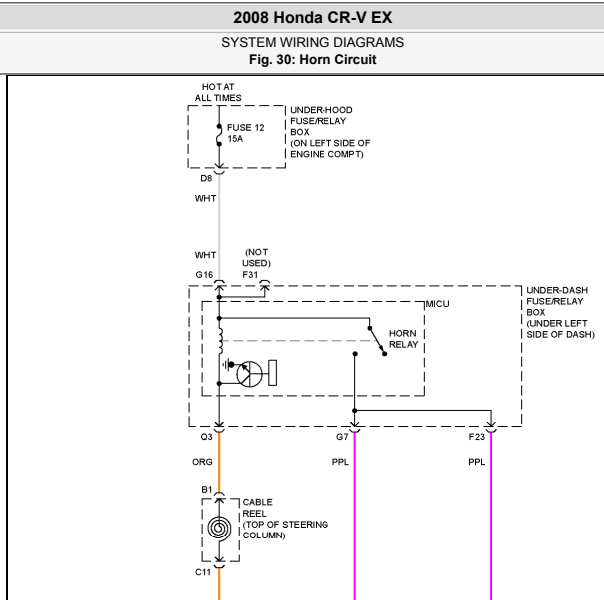This screenshot has height=600, width=604.
Task: Click the 'PPL' label near G7
Action: (340, 462)
